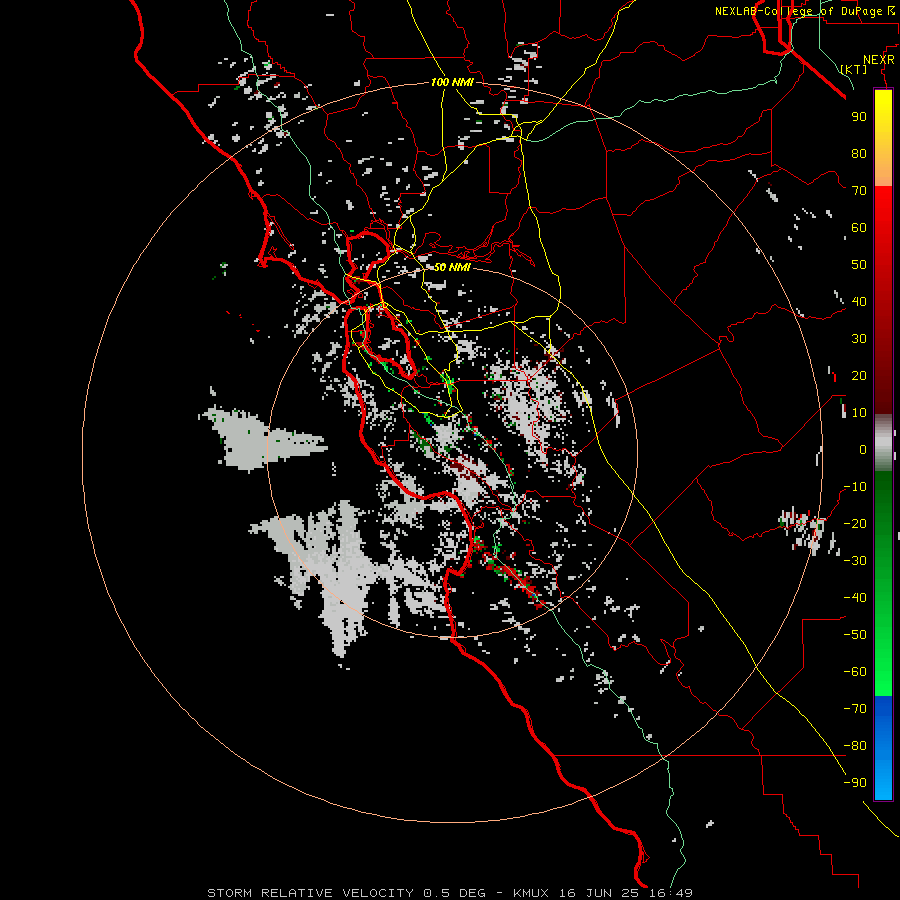Select the positive 40 scale value
Viewport: 900px width, 900px height.
(x=859, y=302)
